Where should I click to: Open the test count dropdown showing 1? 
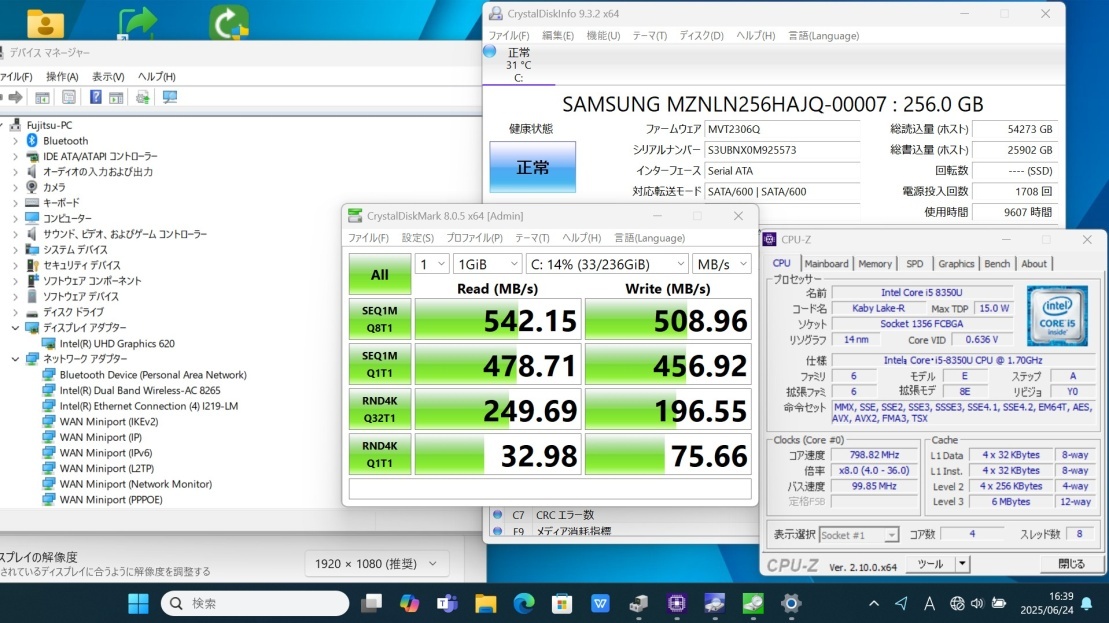point(431,264)
